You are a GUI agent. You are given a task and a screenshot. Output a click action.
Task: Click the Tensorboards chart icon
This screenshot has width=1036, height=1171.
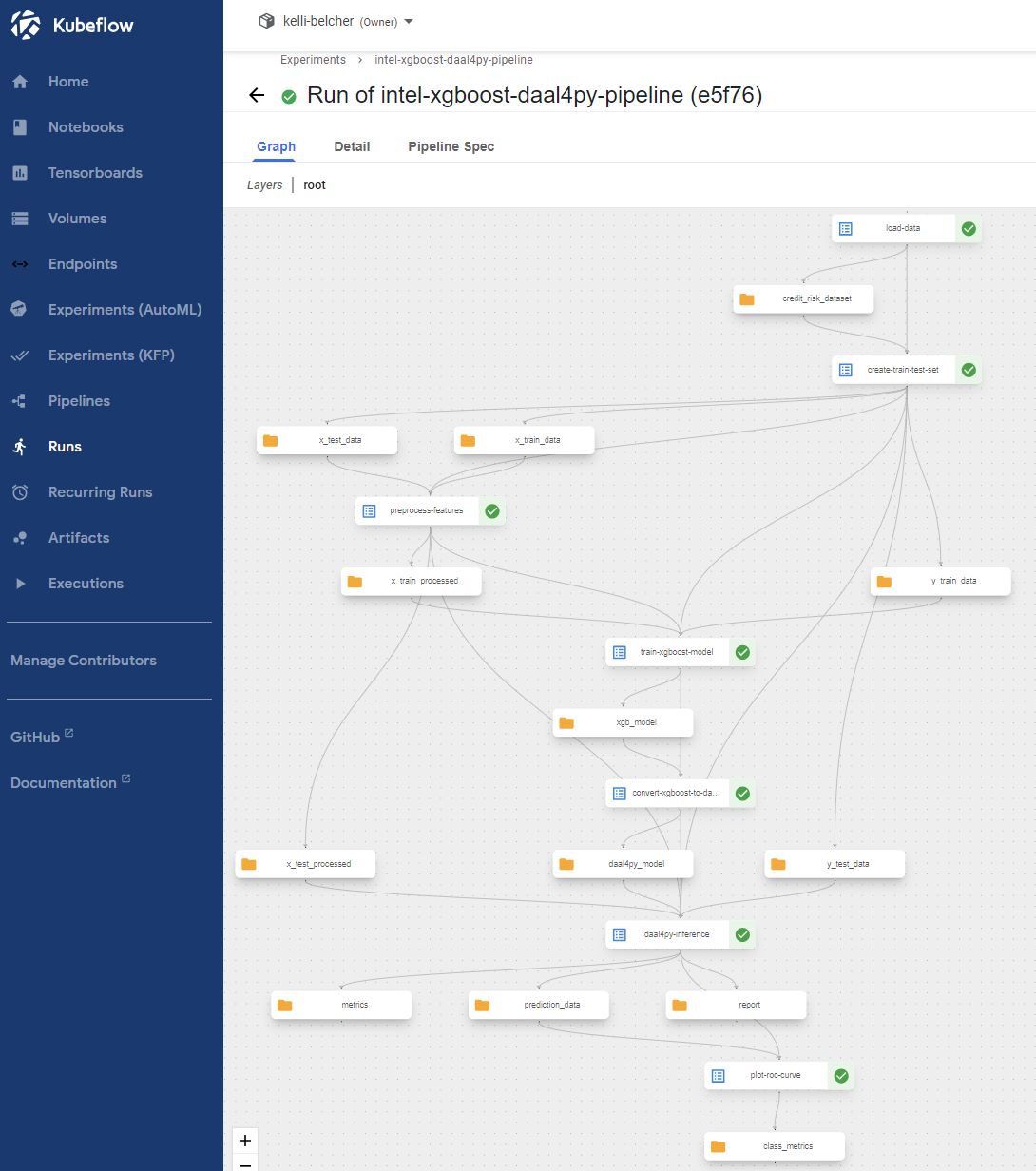point(20,173)
